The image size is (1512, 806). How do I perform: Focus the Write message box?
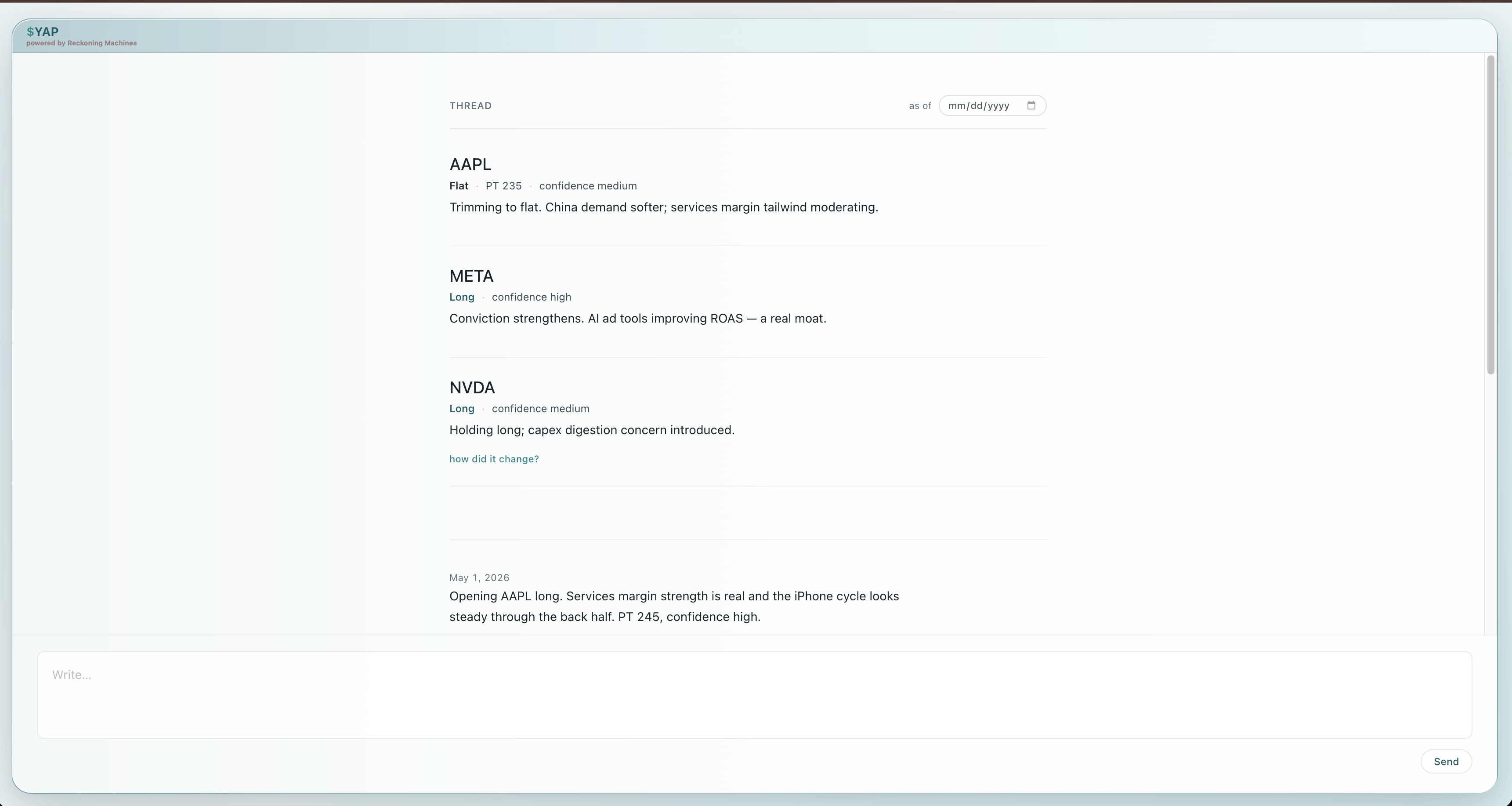pyautogui.click(x=754, y=694)
